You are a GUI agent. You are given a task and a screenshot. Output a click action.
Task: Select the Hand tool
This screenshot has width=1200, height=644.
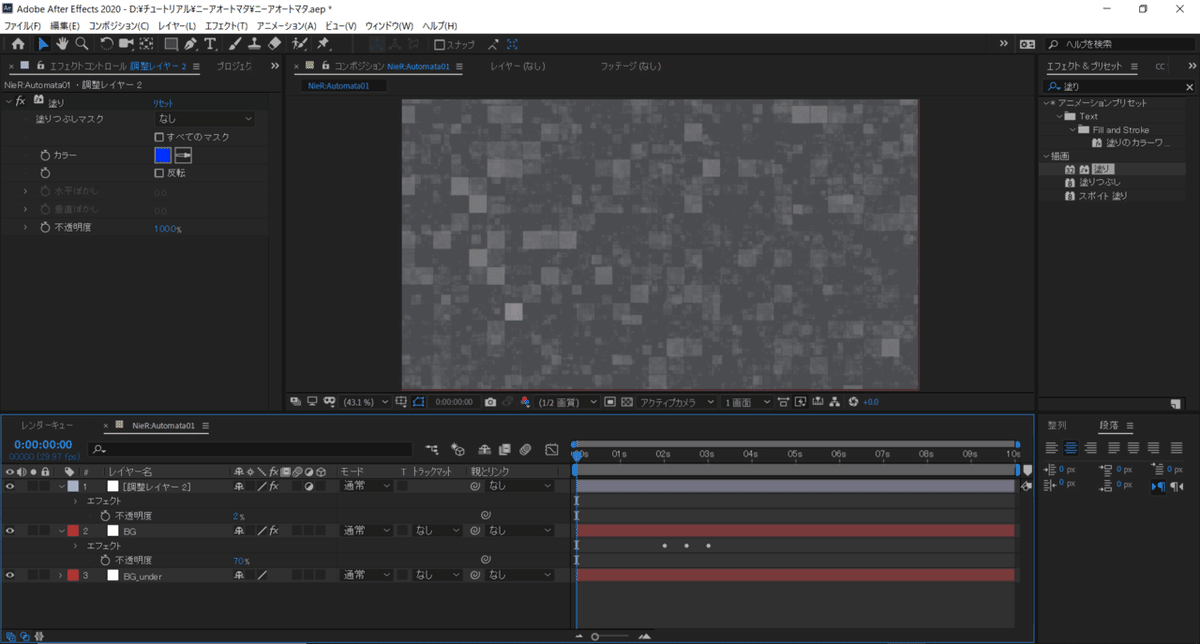pos(62,44)
